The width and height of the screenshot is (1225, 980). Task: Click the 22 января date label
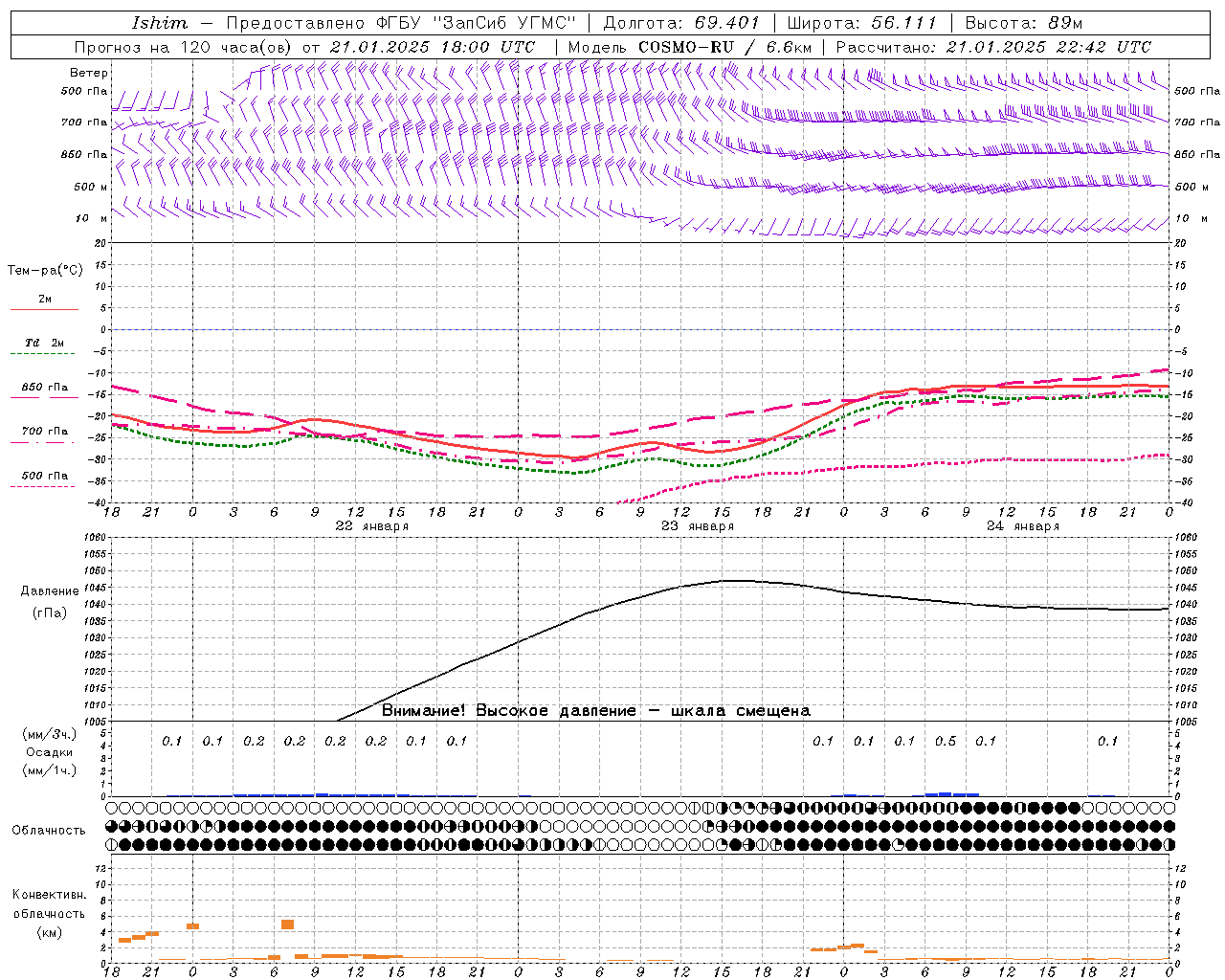tap(371, 526)
